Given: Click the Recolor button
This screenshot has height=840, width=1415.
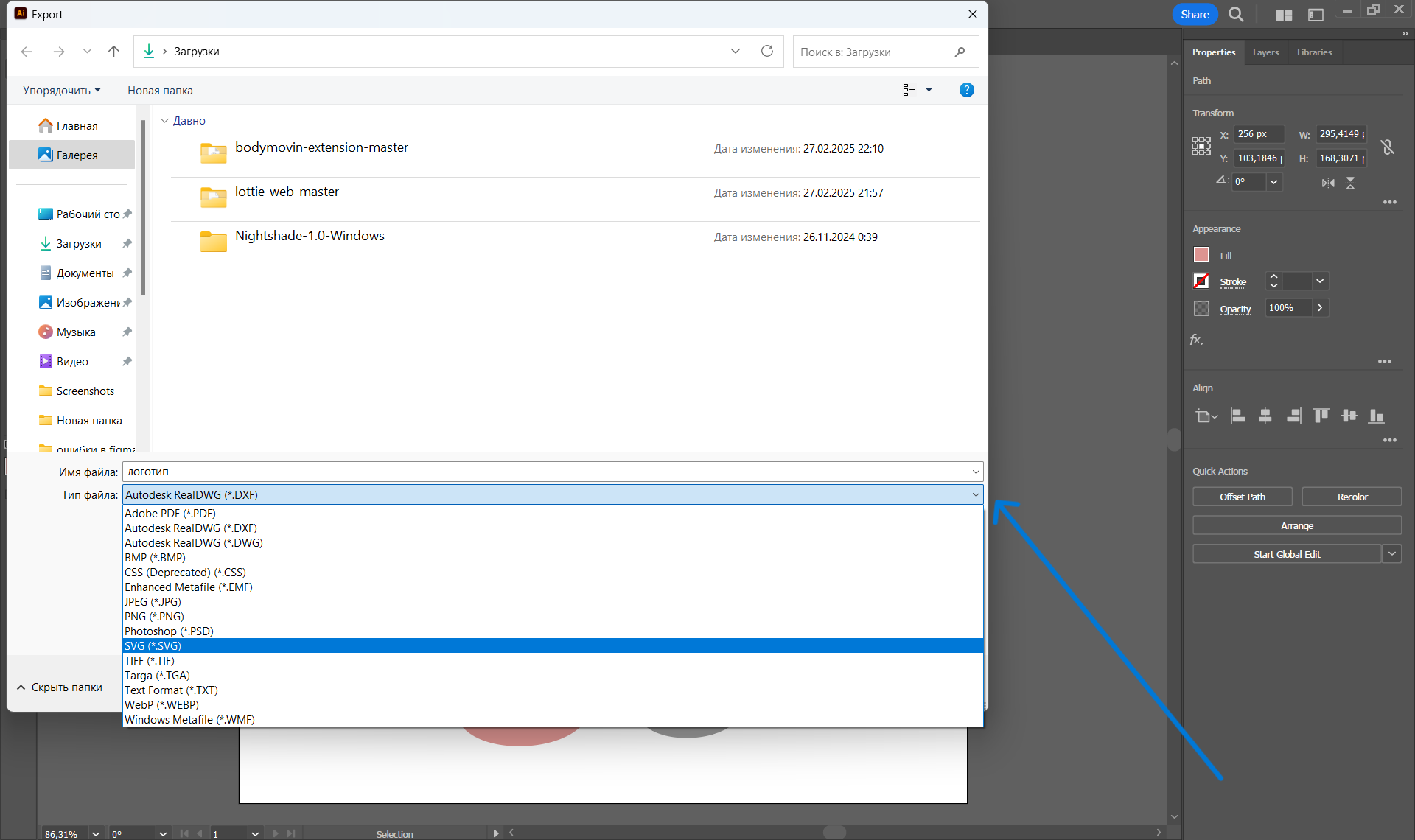Looking at the screenshot, I should tap(1352, 497).
